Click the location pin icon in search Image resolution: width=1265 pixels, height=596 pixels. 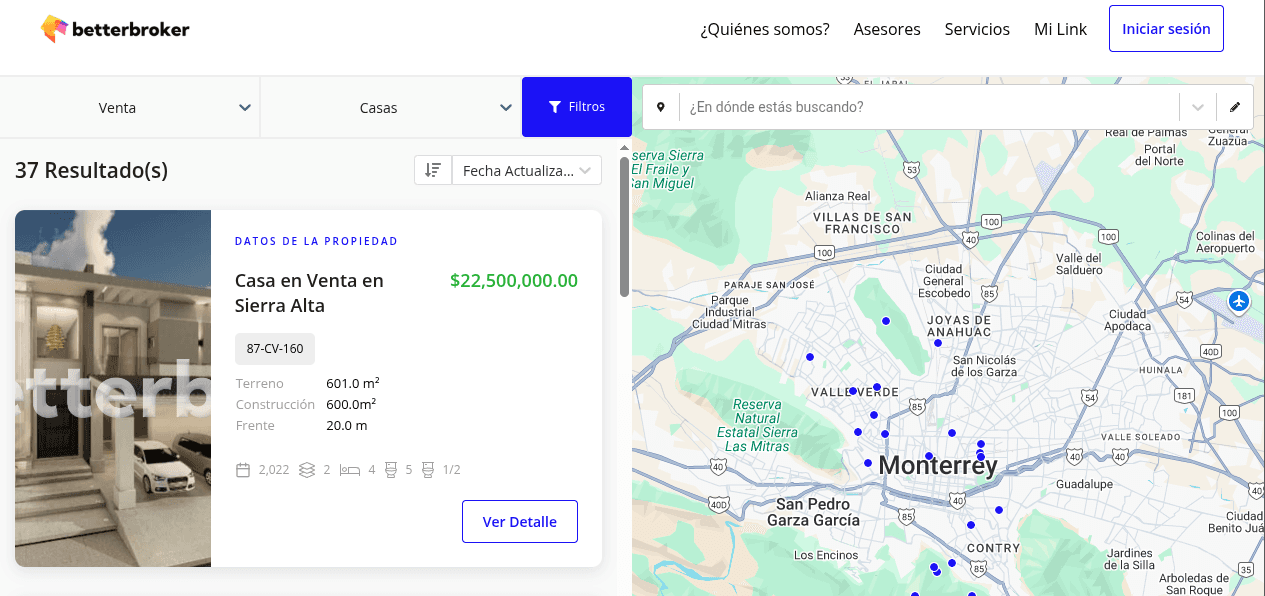tap(661, 107)
